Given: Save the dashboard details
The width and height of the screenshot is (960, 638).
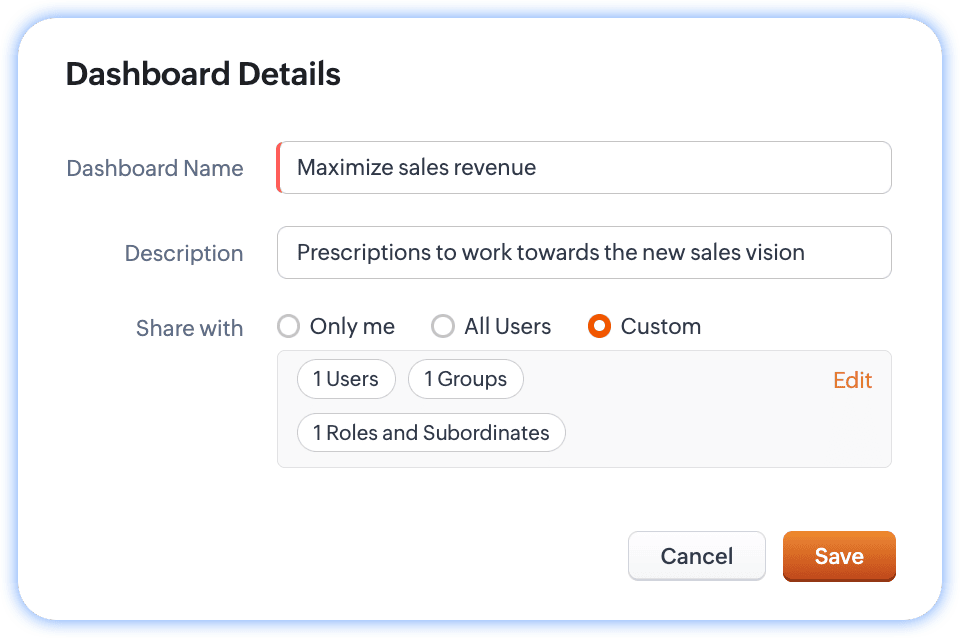Looking at the screenshot, I should click(838, 556).
